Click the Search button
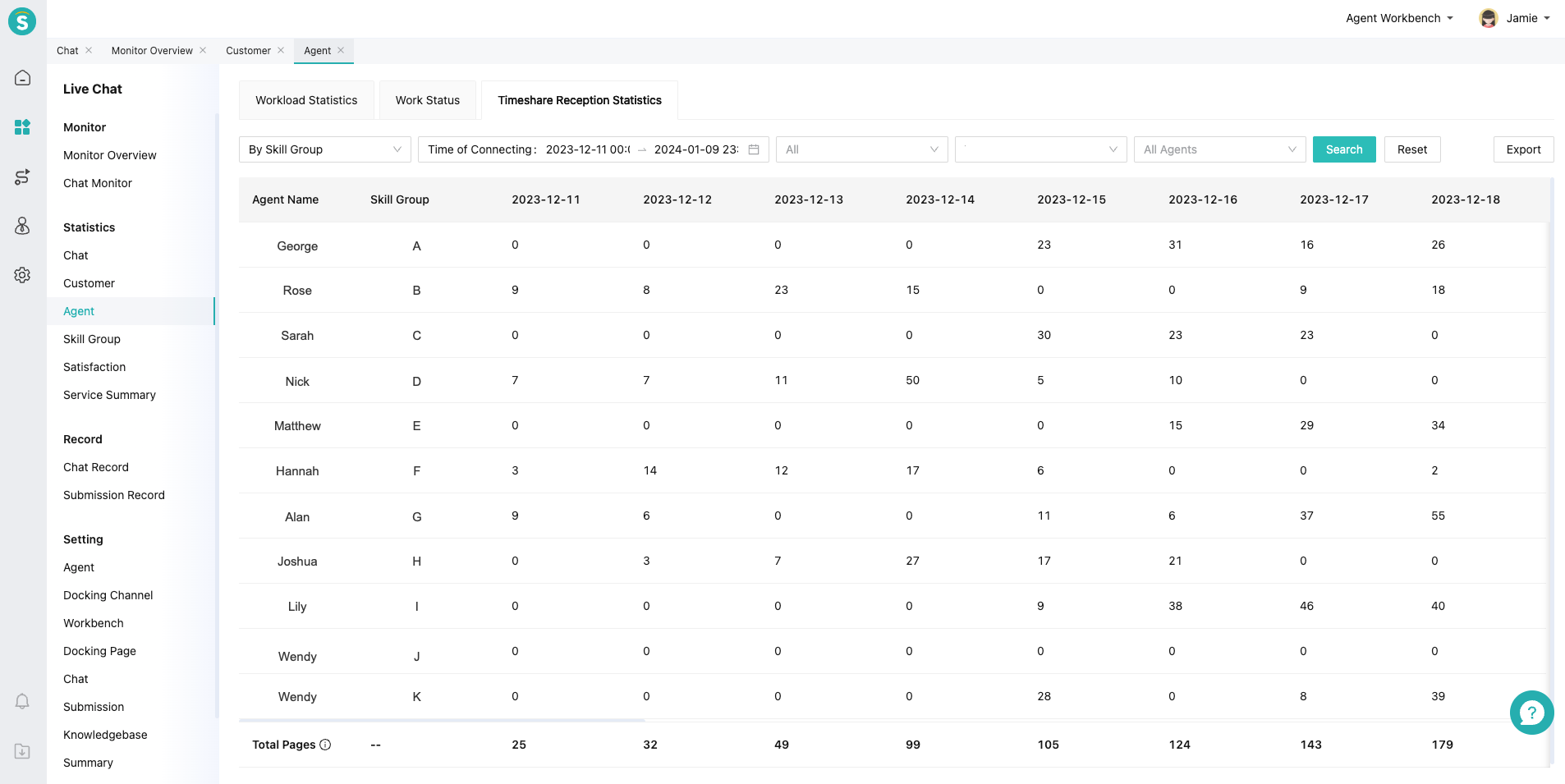This screenshot has width=1565, height=784. coord(1344,149)
